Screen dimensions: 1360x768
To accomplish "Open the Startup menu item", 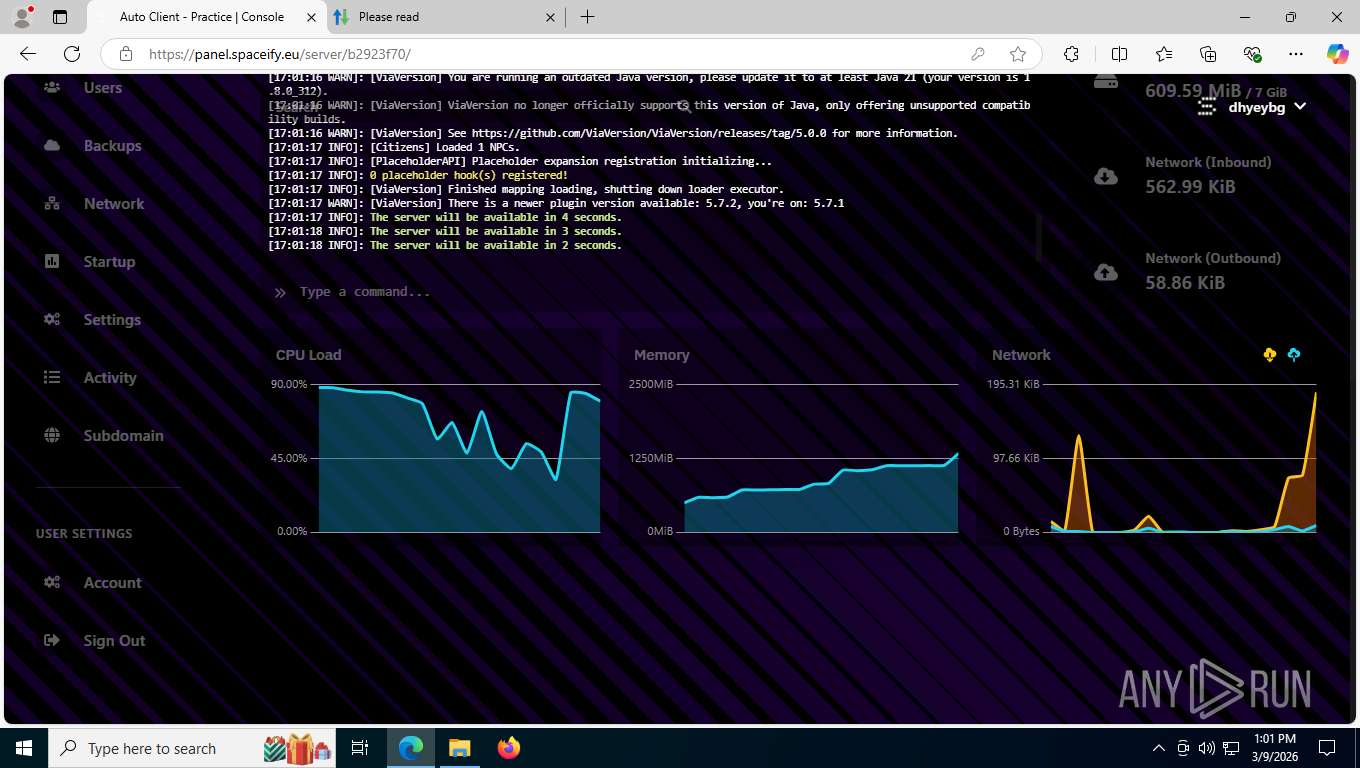I will [x=109, y=262].
